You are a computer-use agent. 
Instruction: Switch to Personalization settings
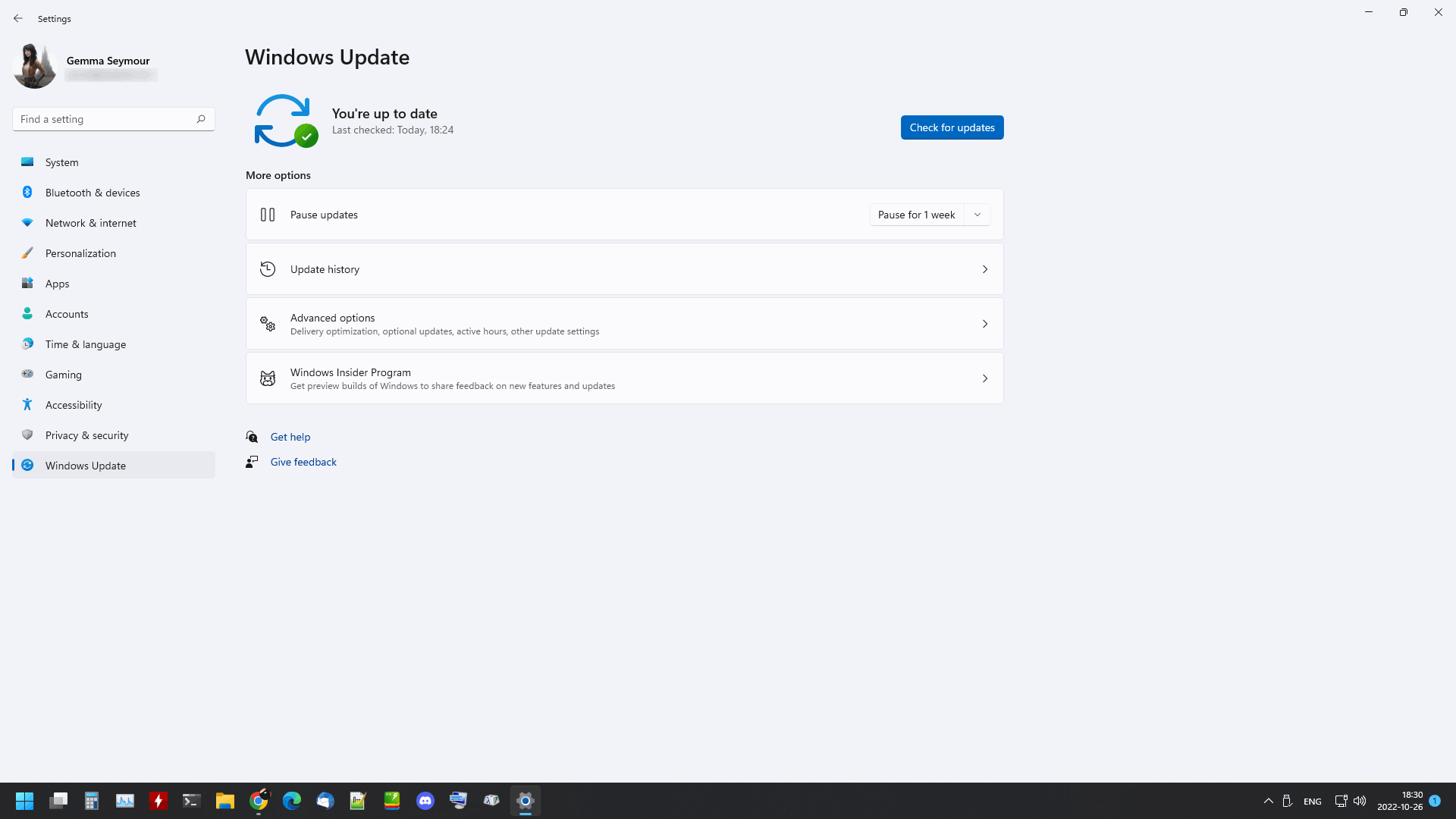[x=114, y=253]
